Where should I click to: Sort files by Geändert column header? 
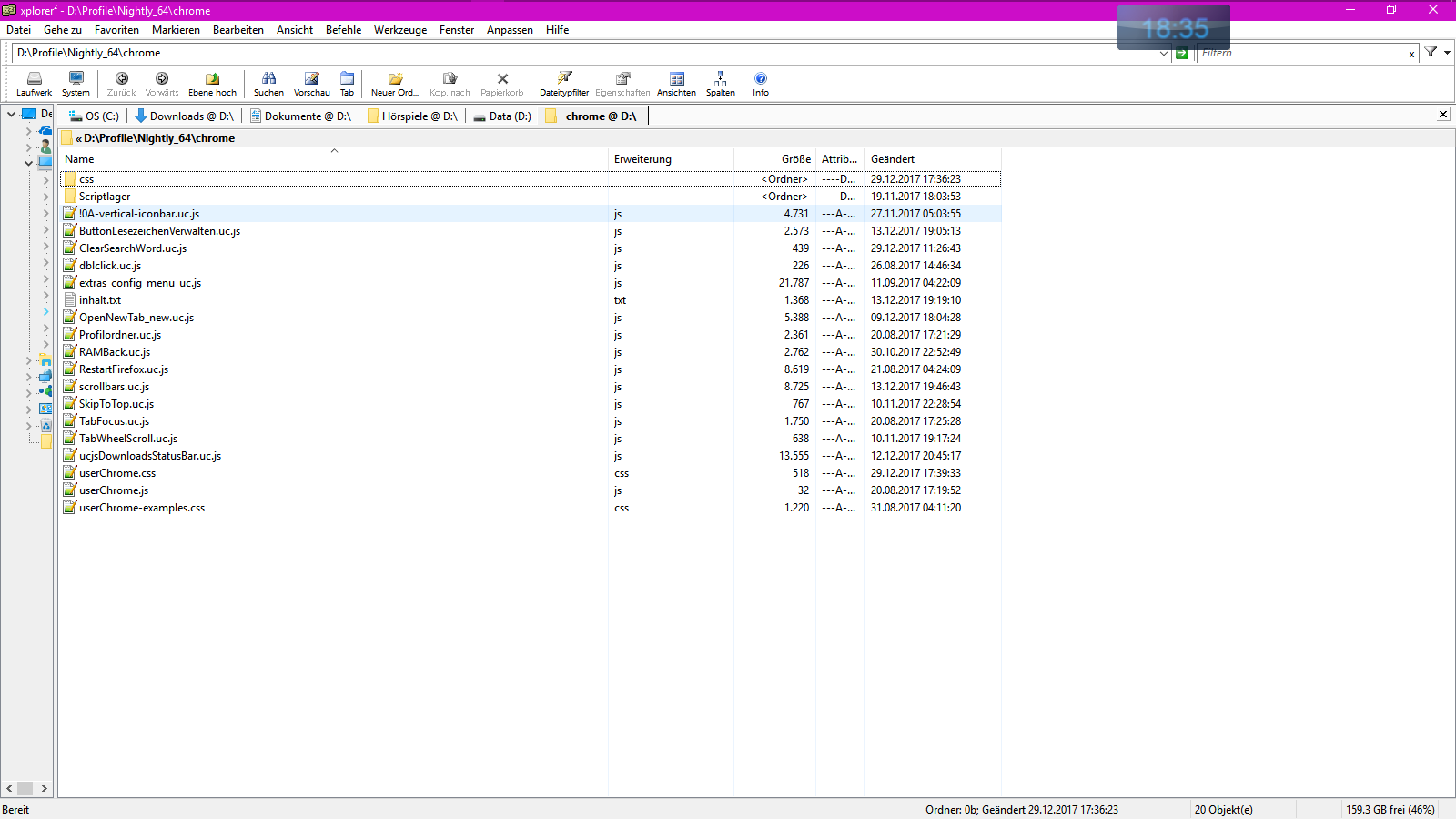coord(893,159)
